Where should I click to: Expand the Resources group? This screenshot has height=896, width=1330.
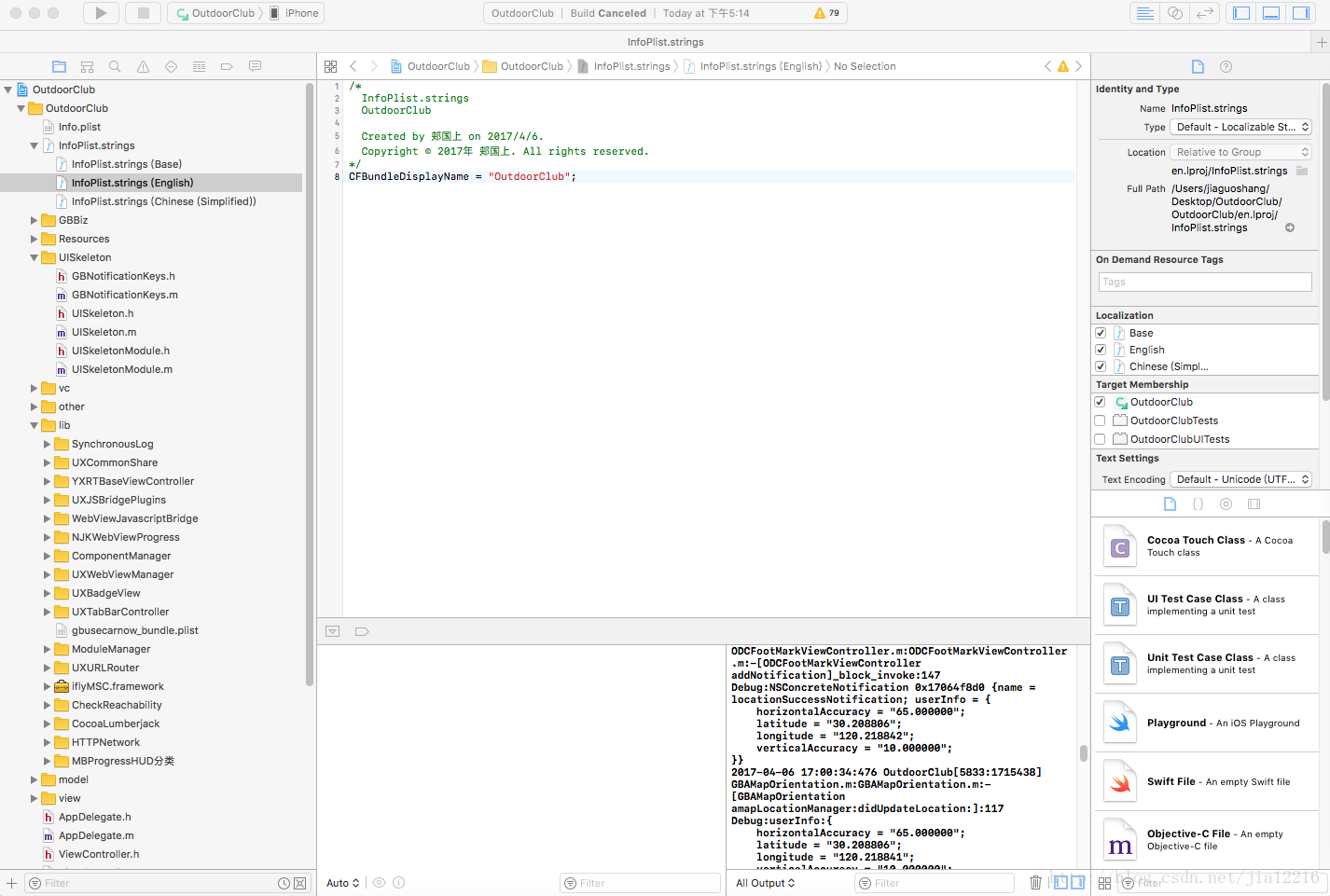click(35, 239)
